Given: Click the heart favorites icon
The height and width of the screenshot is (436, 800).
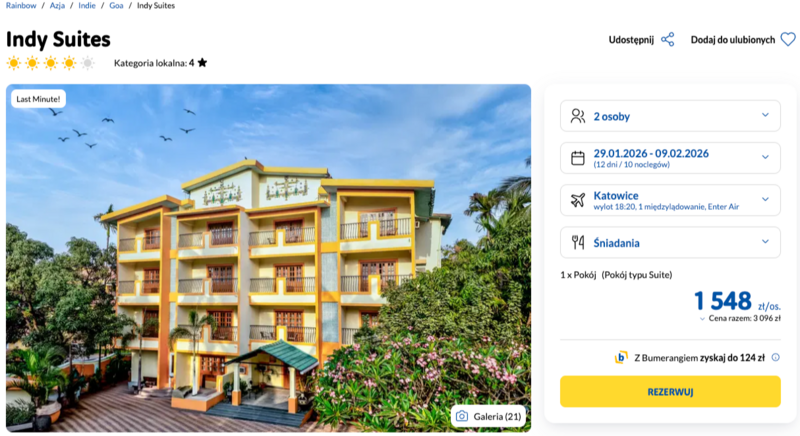Looking at the screenshot, I should click(x=788, y=40).
